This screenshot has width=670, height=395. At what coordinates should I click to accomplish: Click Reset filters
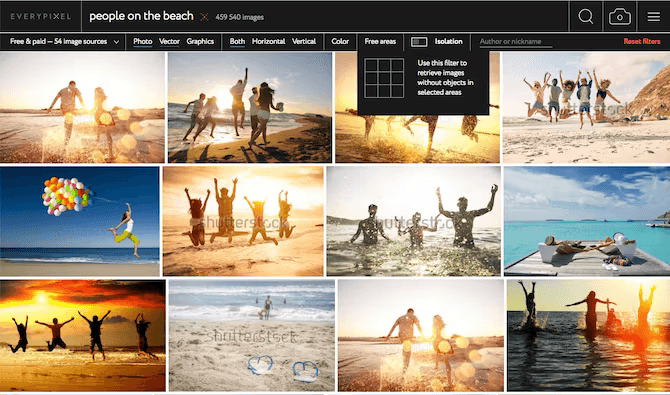[642, 41]
